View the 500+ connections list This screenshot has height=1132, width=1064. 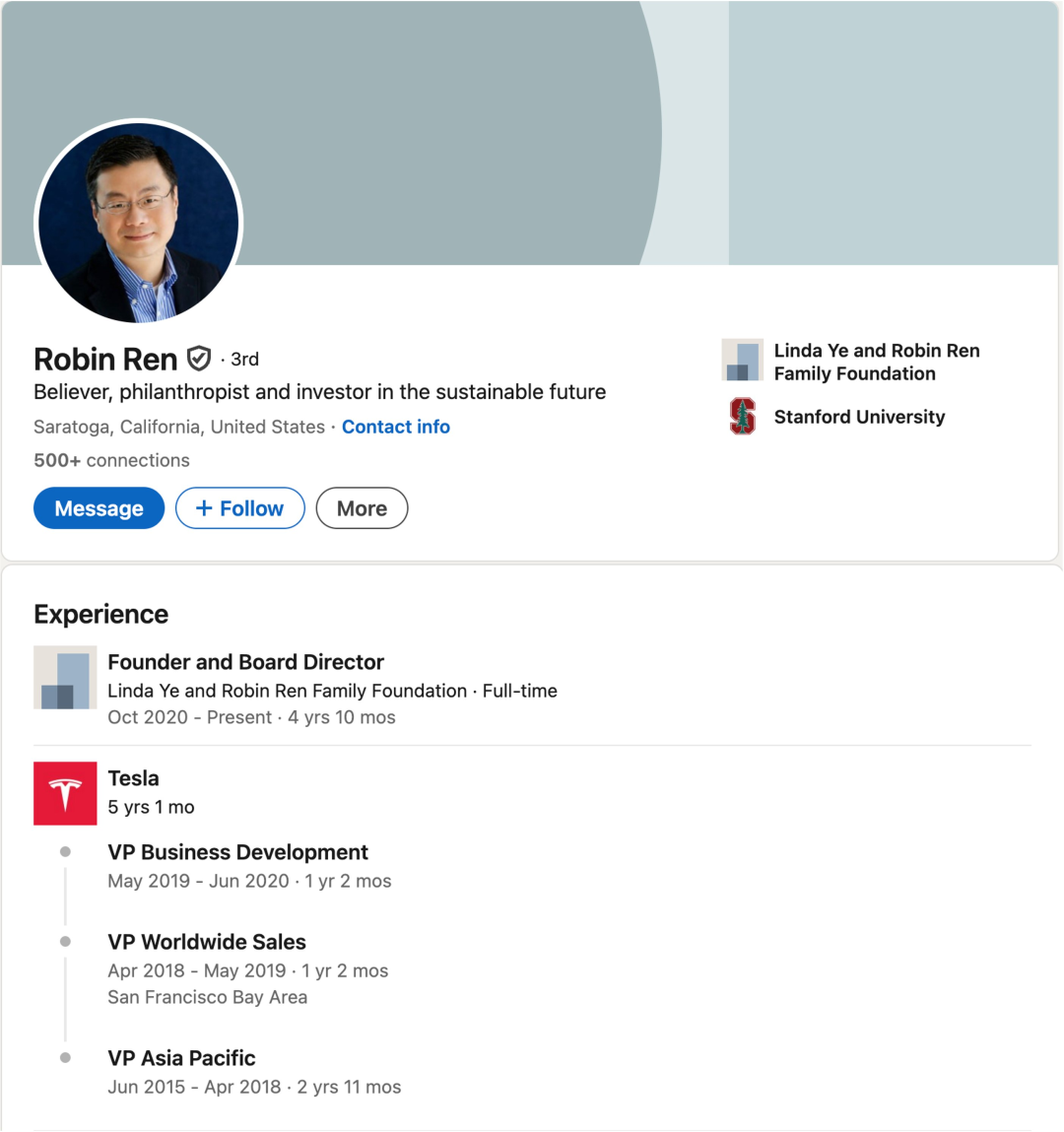pos(111,460)
